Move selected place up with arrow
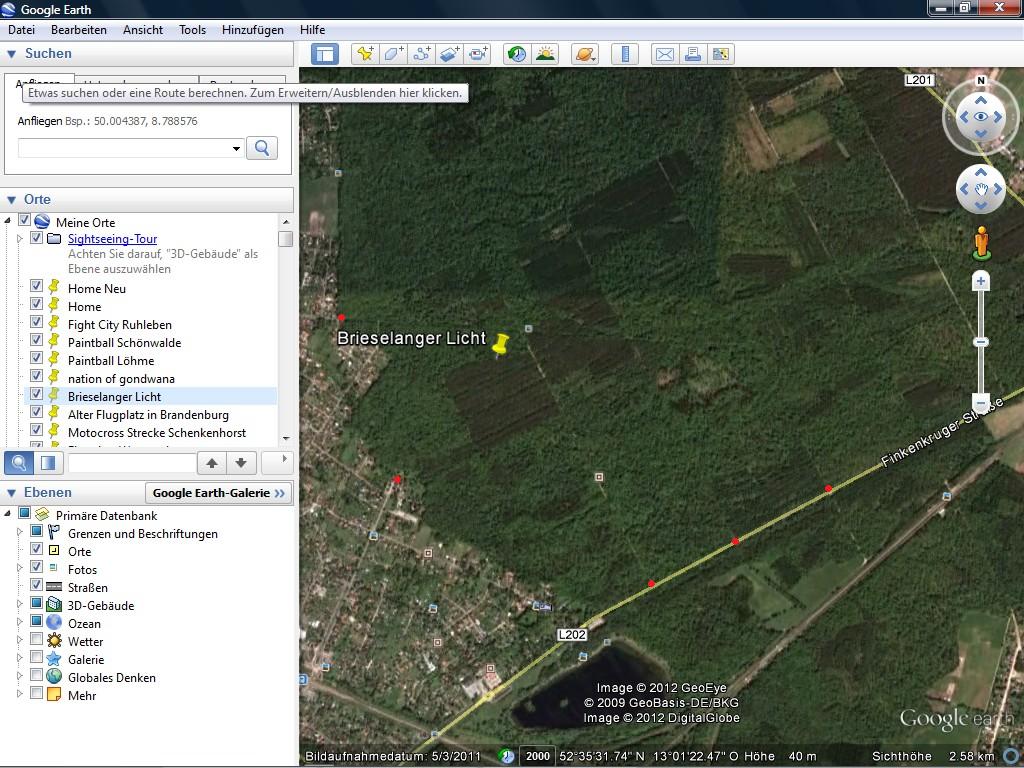This screenshot has width=1024, height=768. 212,463
